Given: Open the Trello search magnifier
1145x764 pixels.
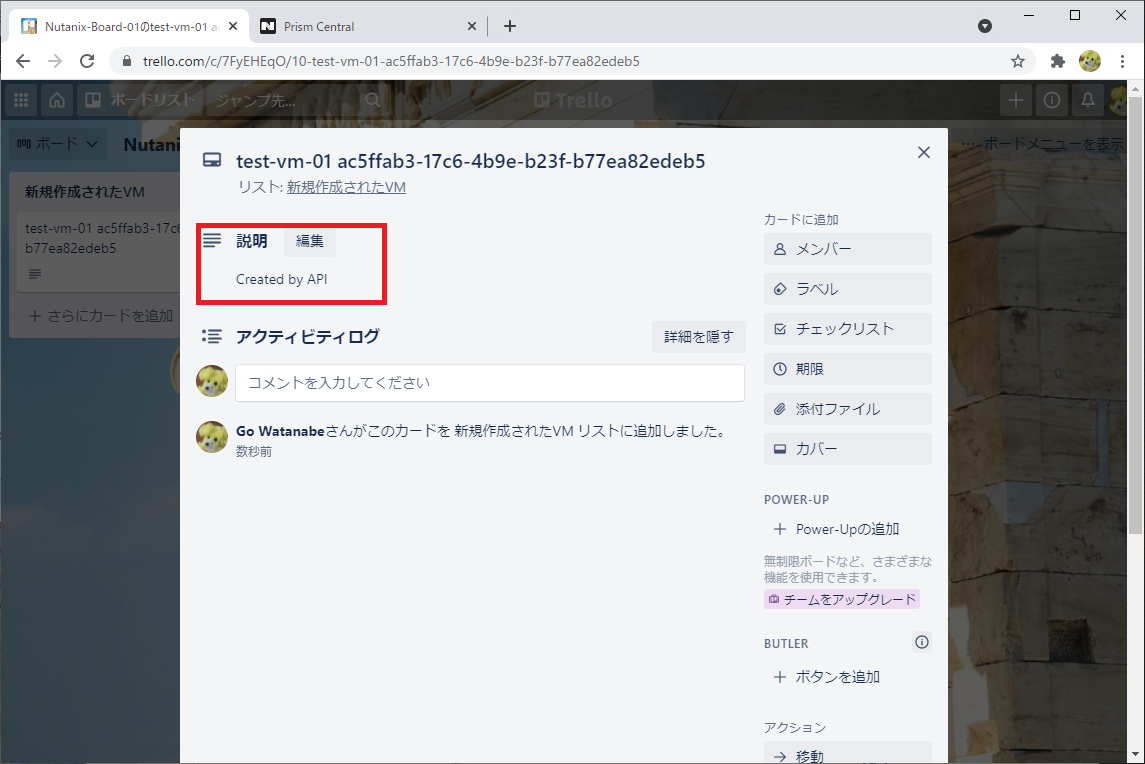Looking at the screenshot, I should [371, 100].
